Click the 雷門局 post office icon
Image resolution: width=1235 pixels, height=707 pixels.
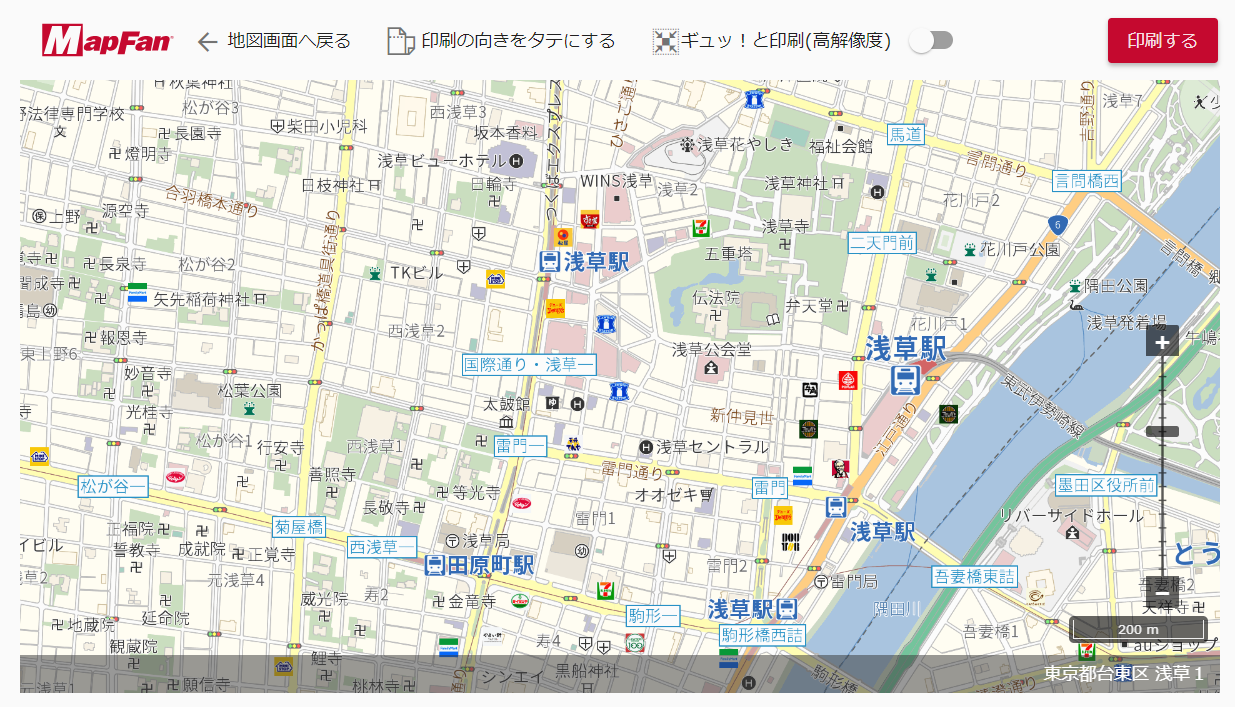pyautogui.click(x=821, y=581)
